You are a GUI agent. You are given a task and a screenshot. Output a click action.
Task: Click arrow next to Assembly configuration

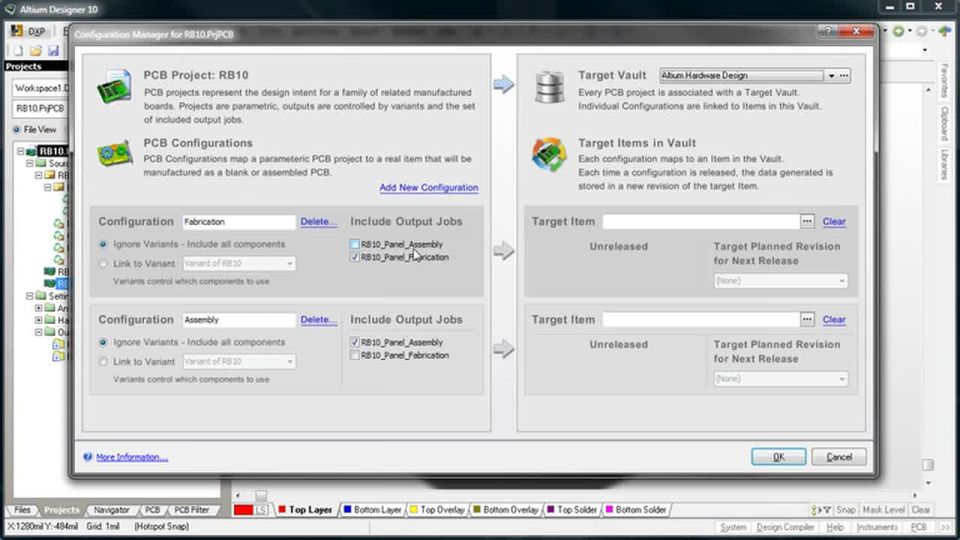504,349
